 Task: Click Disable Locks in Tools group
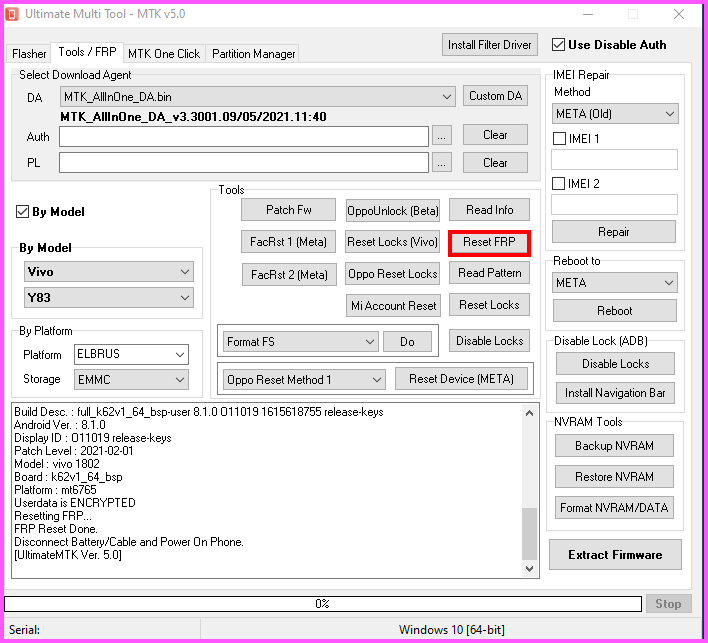[x=489, y=341]
